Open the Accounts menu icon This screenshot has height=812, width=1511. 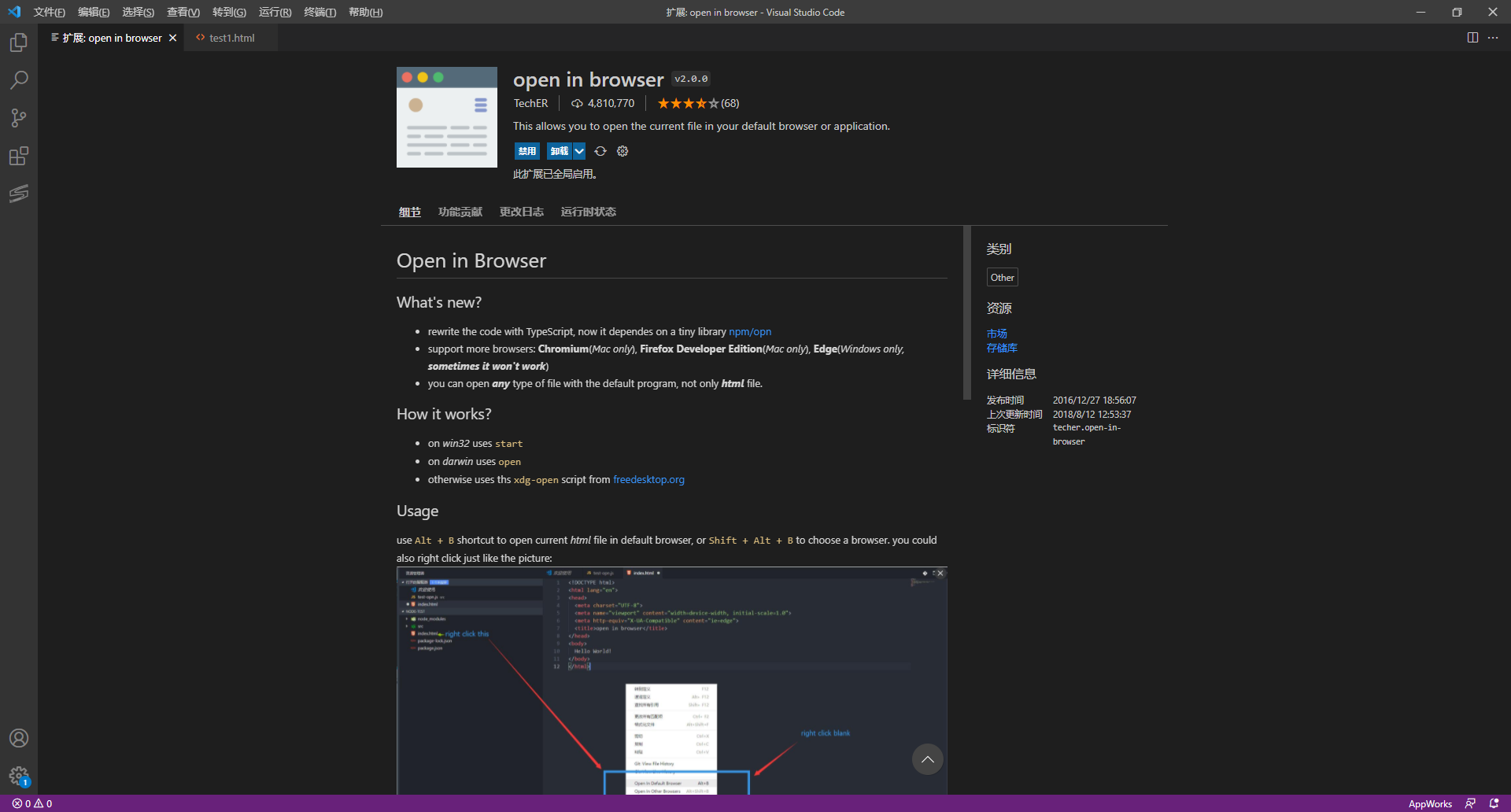tap(19, 738)
